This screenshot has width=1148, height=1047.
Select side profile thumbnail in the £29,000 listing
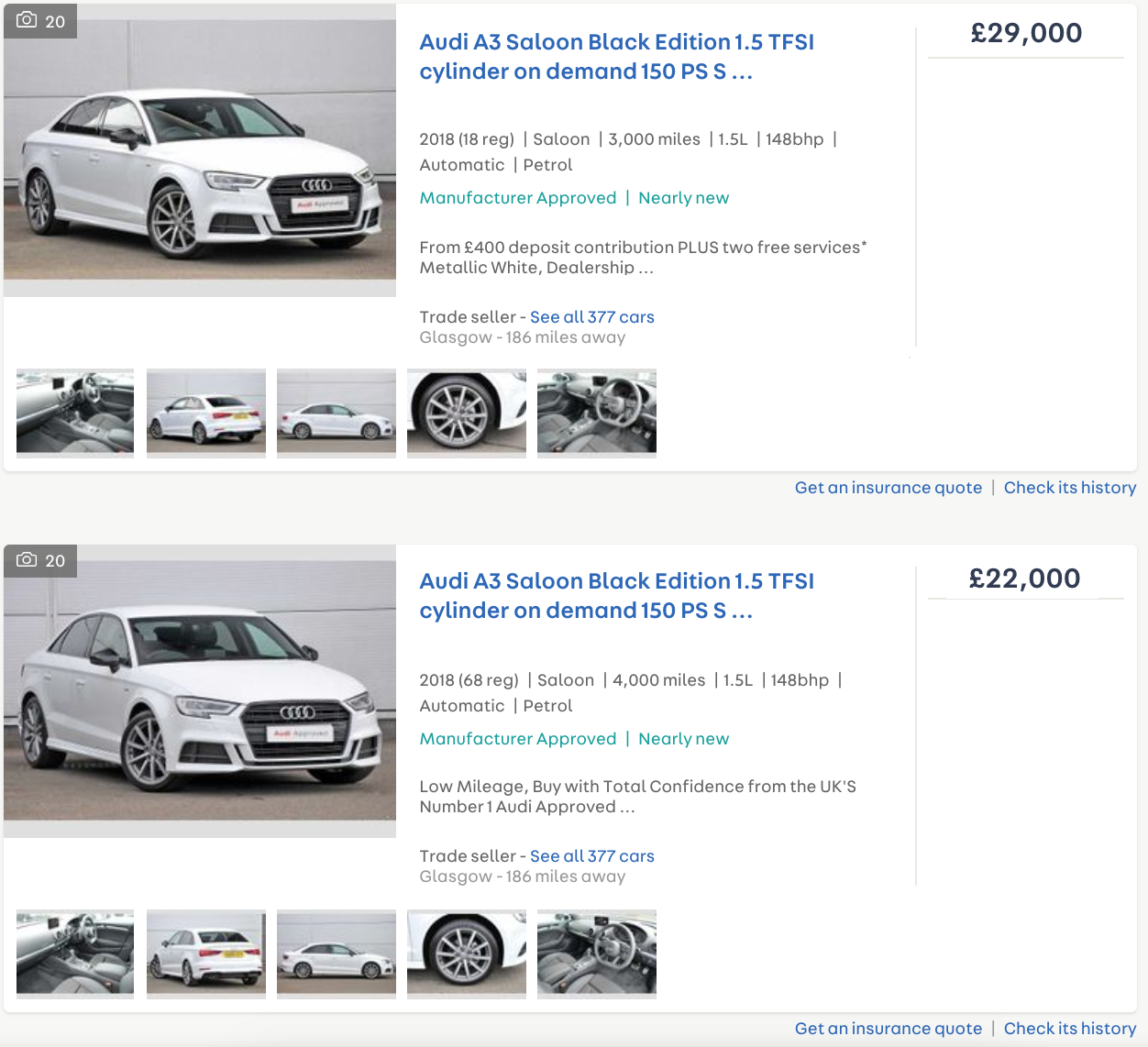pos(337,413)
